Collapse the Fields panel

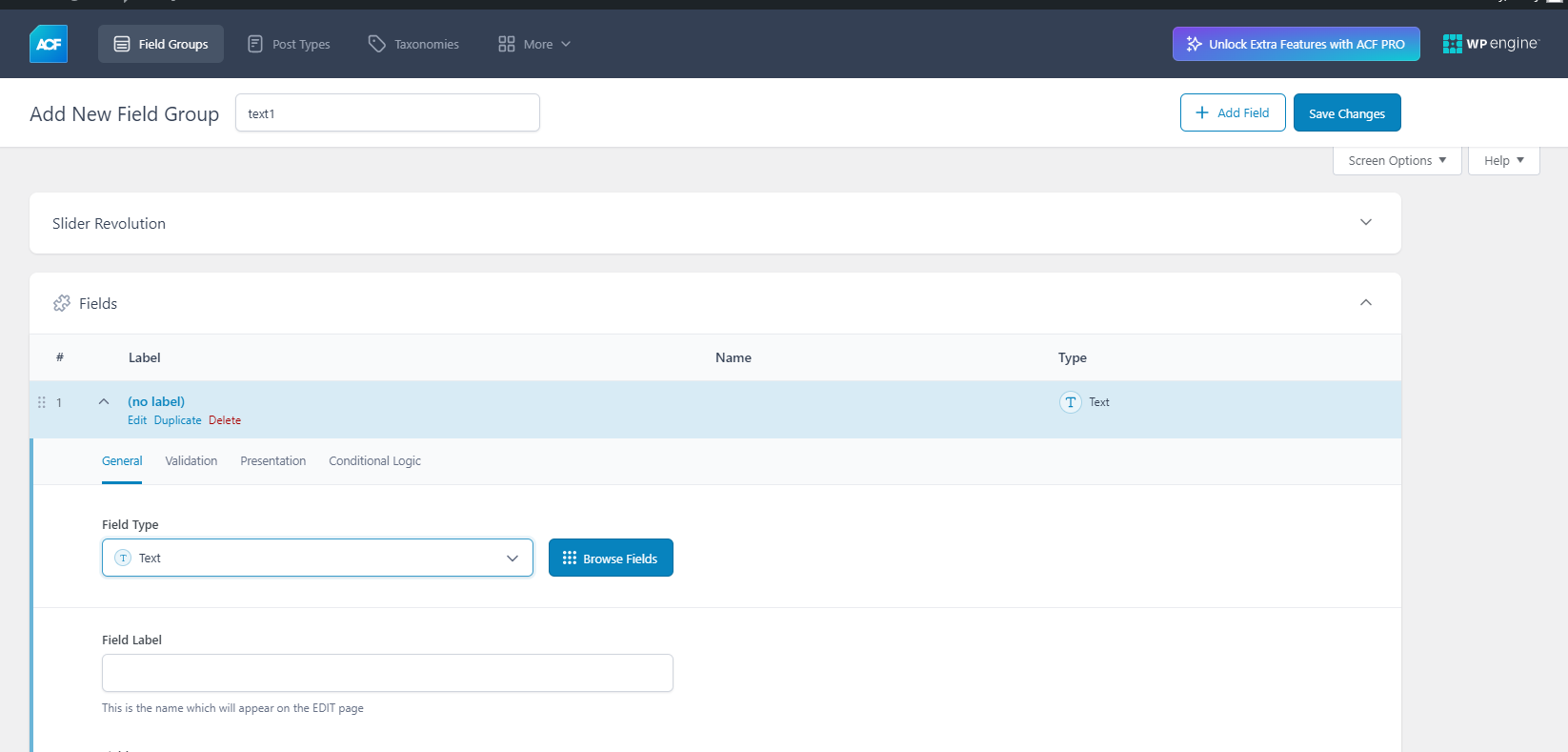coord(1365,303)
